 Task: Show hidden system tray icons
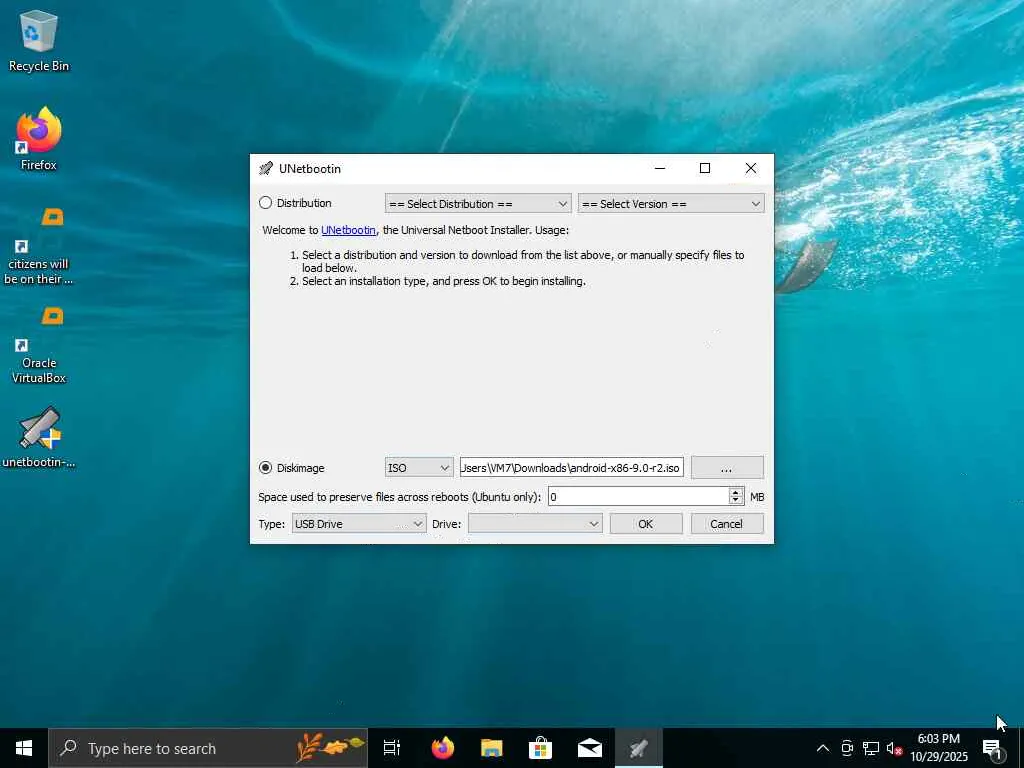pos(823,748)
